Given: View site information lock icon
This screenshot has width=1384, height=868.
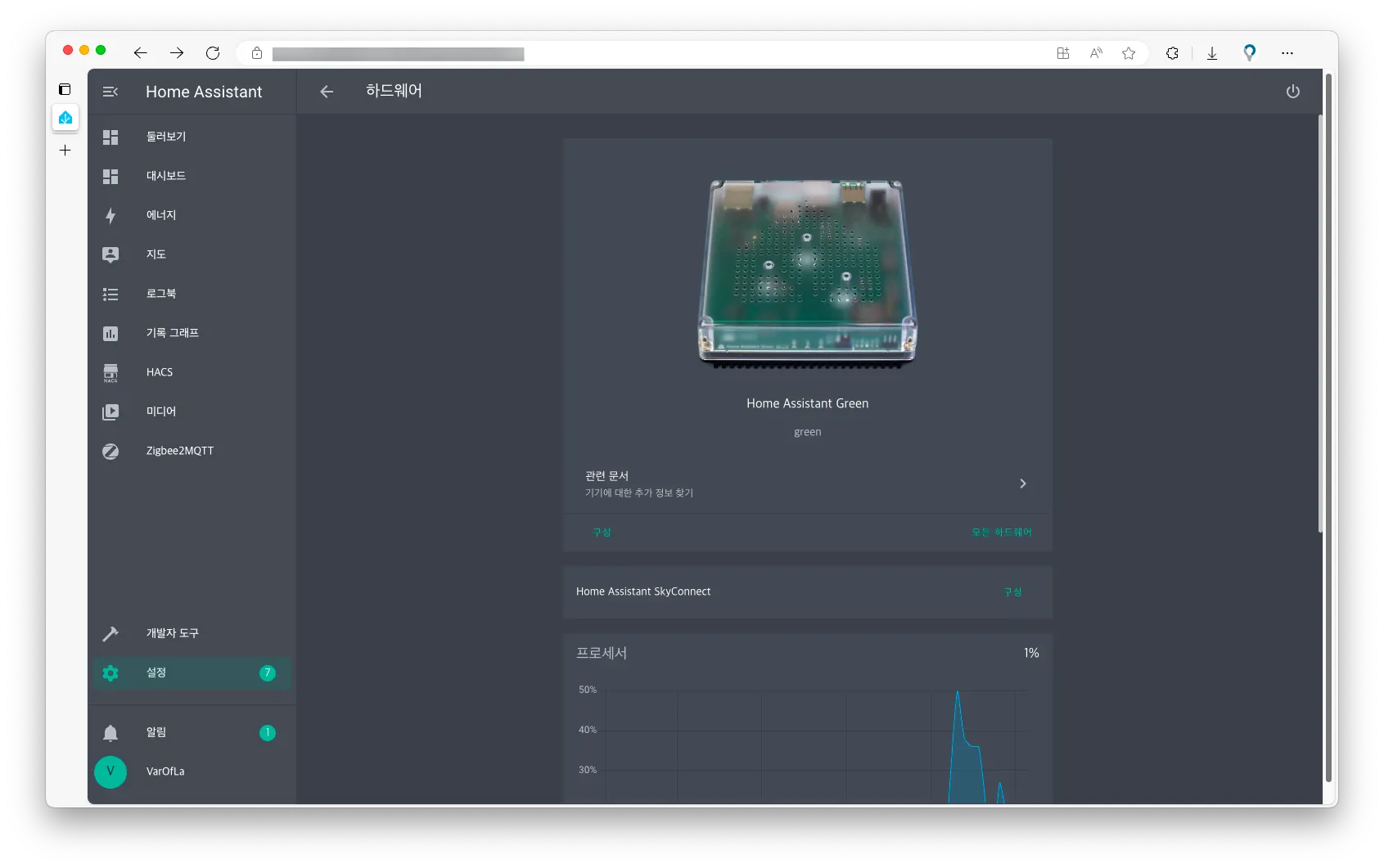Looking at the screenshot, I should [257, 53].
